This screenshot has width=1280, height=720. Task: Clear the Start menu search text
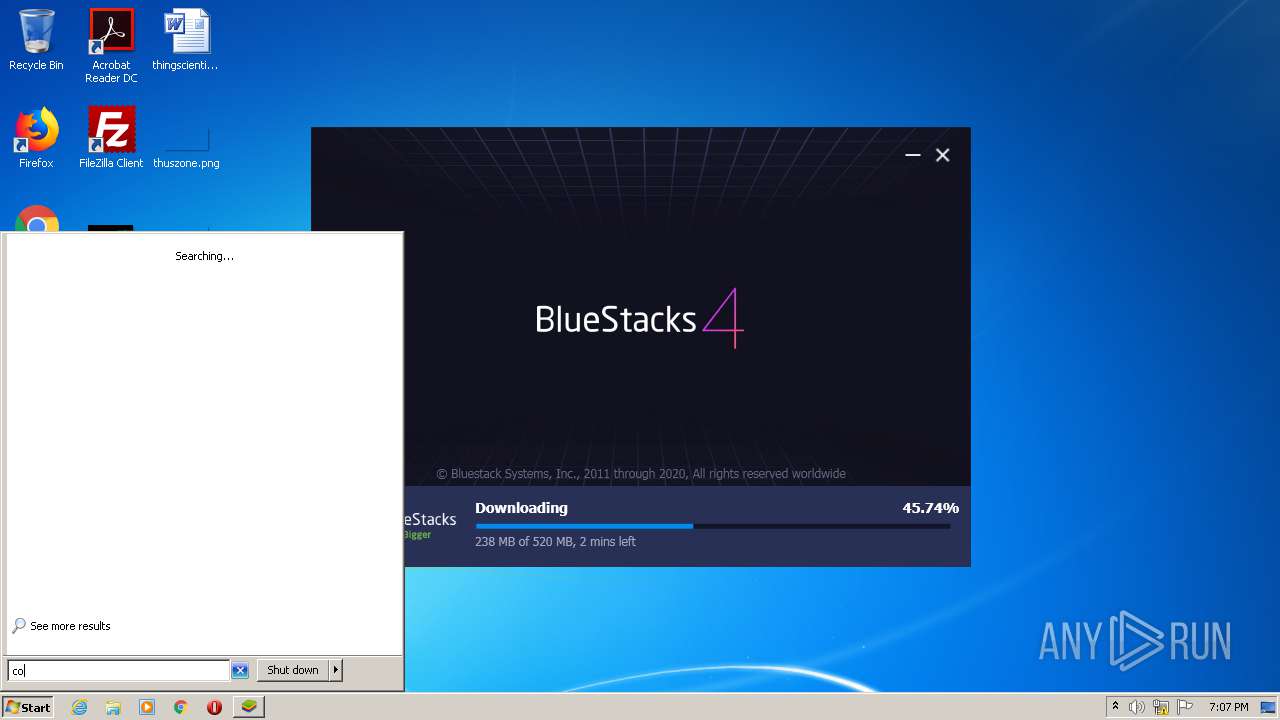[240, 670]
